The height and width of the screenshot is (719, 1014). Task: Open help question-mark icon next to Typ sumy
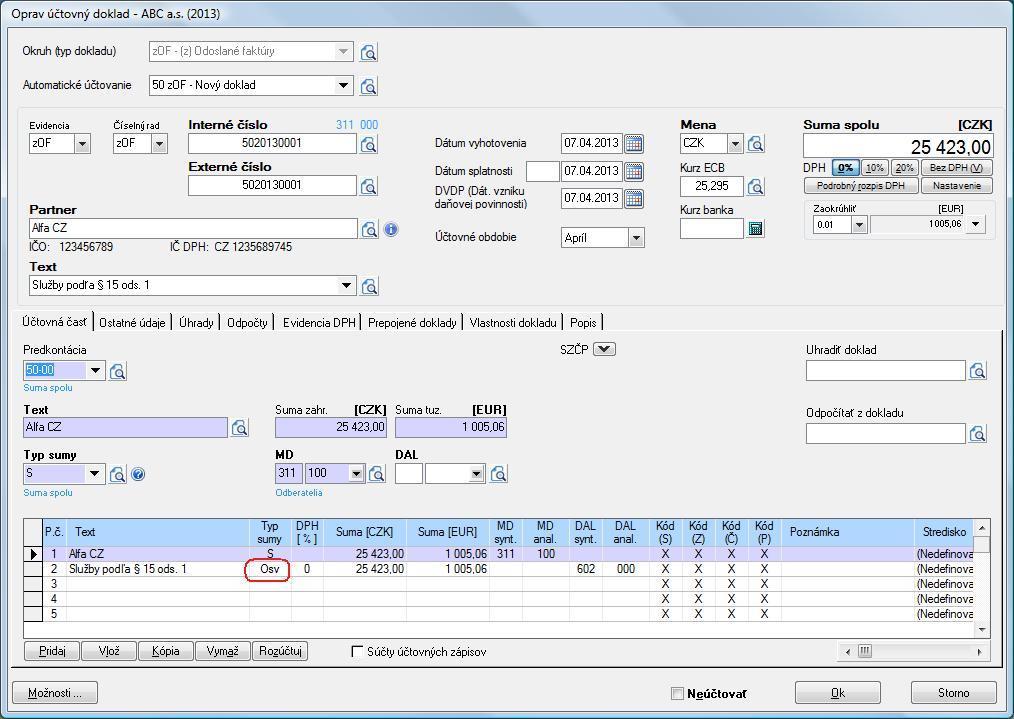point(138,475)
